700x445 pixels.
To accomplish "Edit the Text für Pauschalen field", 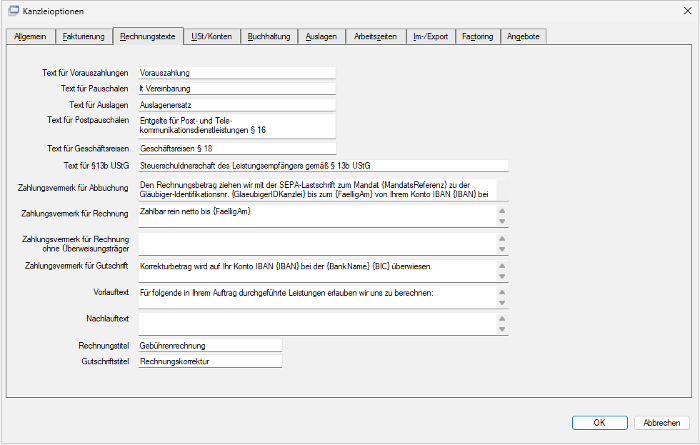I will click(x=237, y=88).
